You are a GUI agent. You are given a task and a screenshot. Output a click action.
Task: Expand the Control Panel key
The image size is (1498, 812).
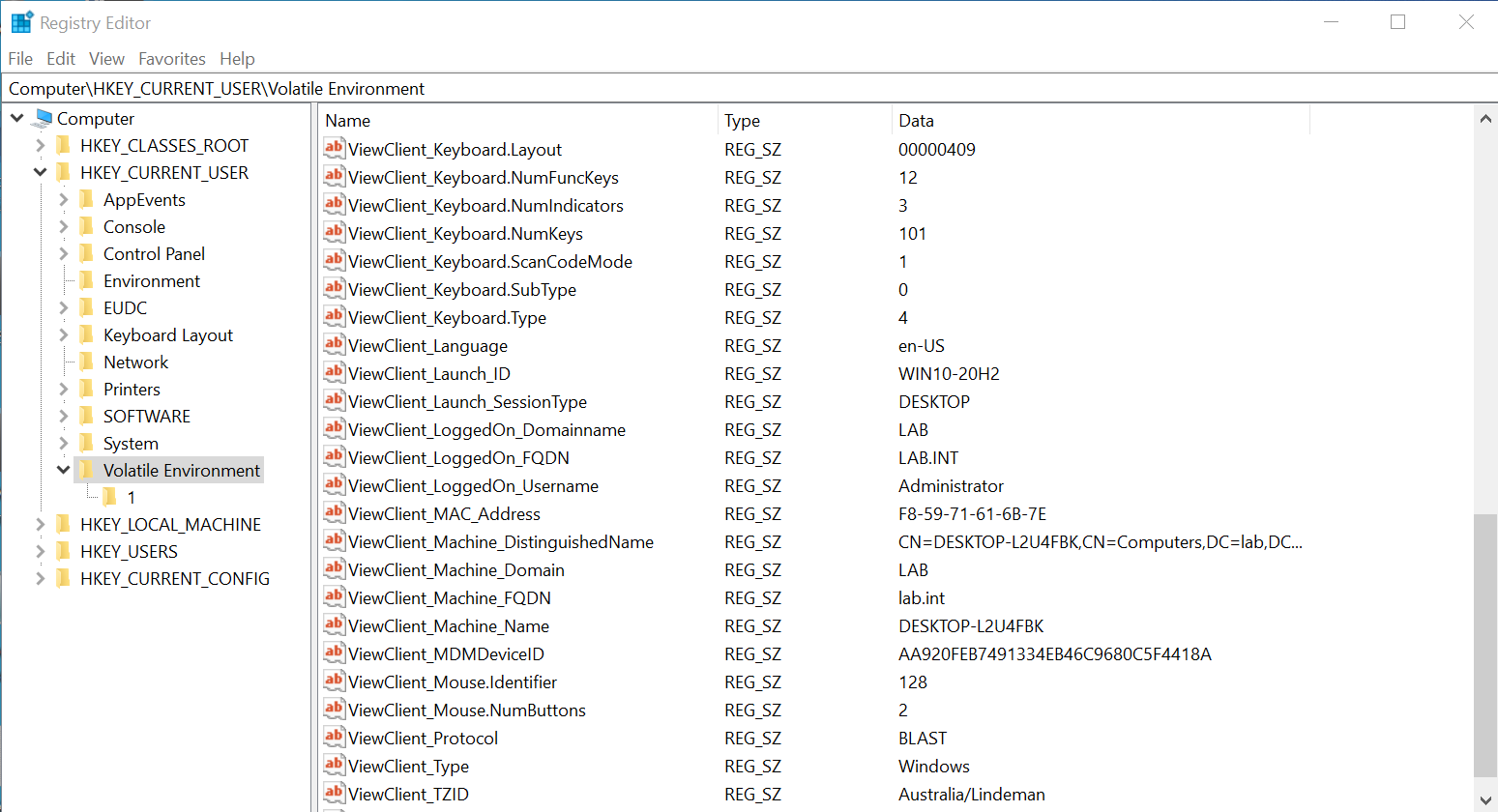pyautogui.click(x=63, y=253)
